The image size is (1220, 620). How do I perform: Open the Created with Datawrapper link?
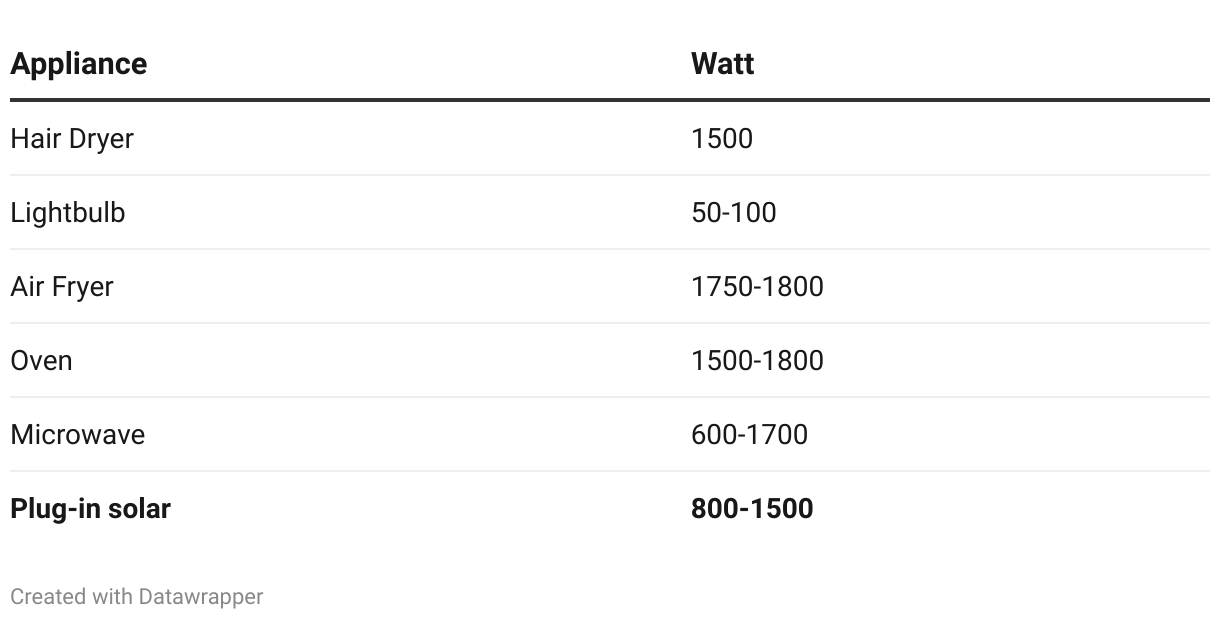(x=137, y=597)
